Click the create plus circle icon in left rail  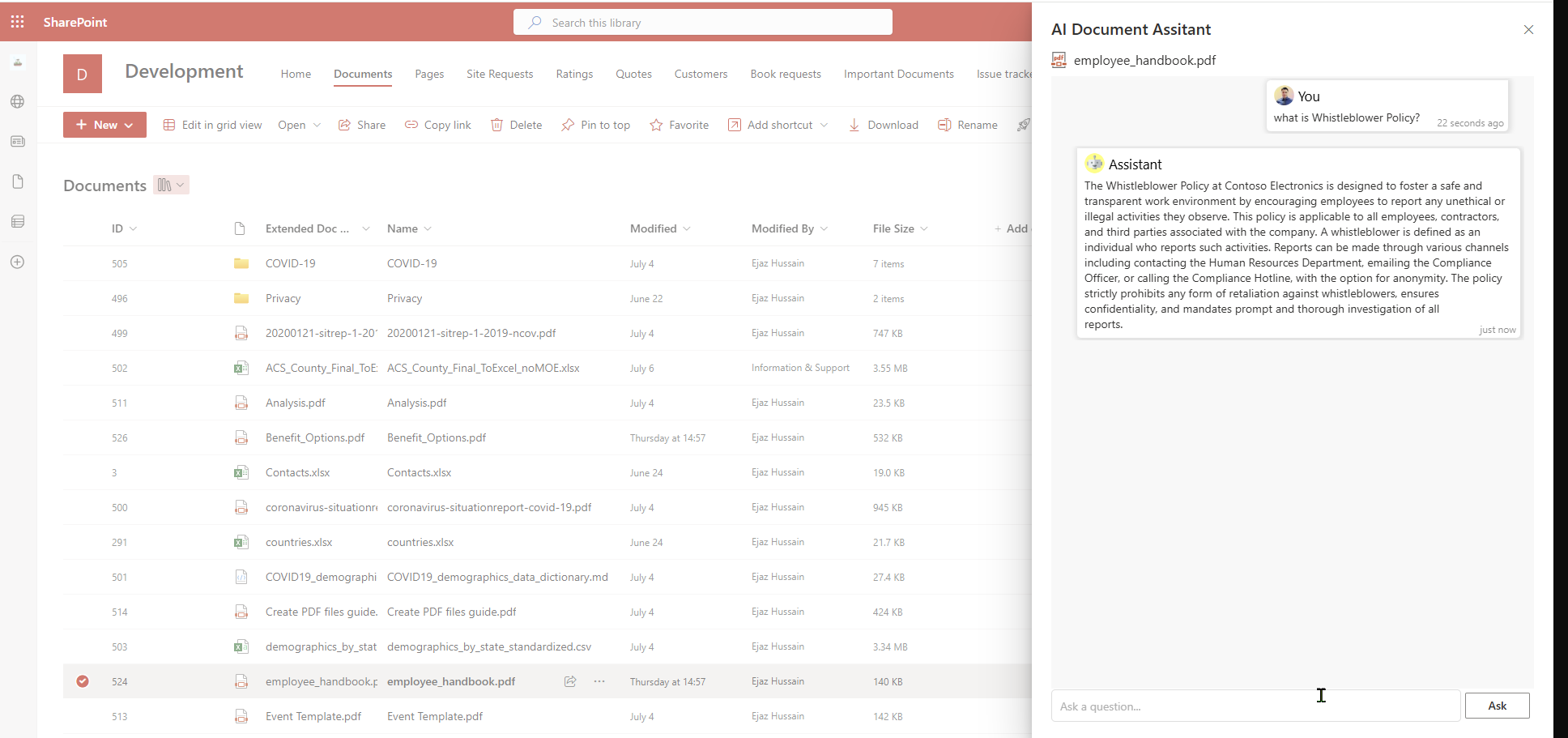tap(17, 262)
